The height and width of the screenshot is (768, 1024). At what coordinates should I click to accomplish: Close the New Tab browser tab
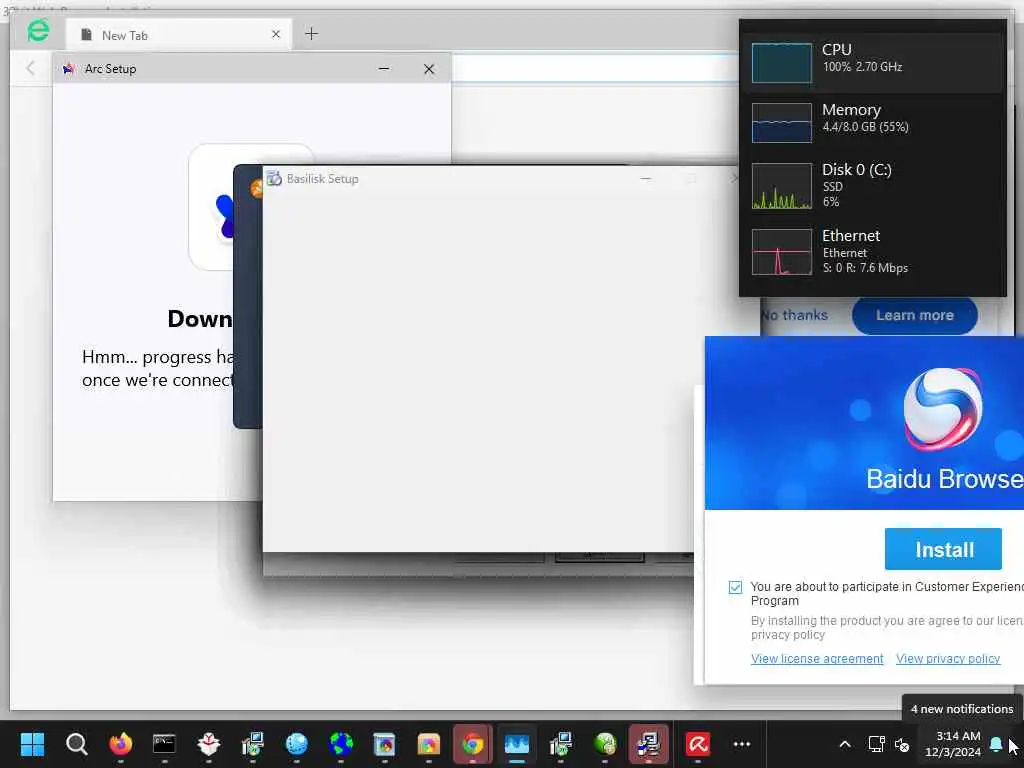[x=276, y=35]
